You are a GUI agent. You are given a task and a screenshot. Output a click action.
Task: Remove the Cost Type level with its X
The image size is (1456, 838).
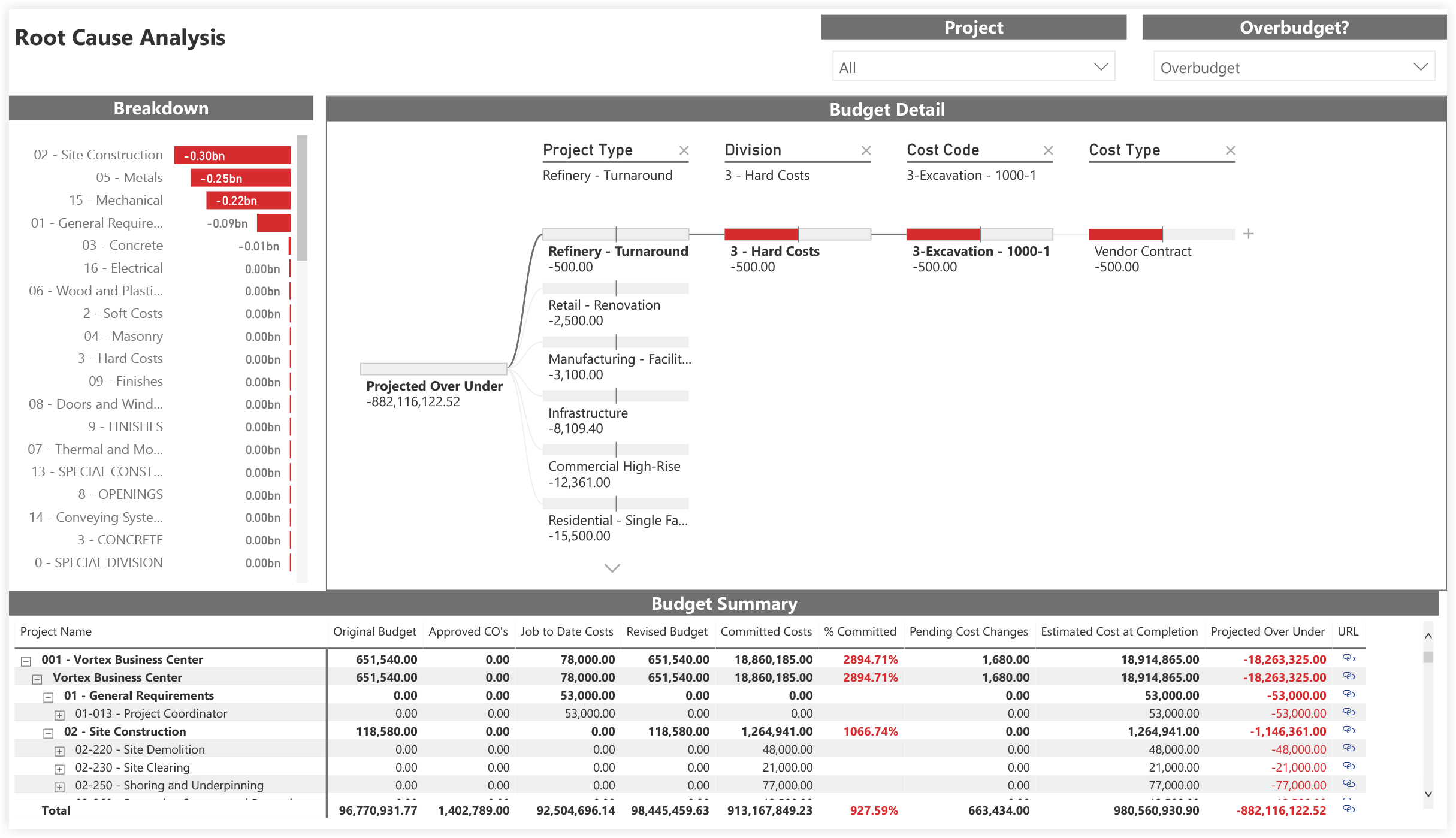(1230, 150)
